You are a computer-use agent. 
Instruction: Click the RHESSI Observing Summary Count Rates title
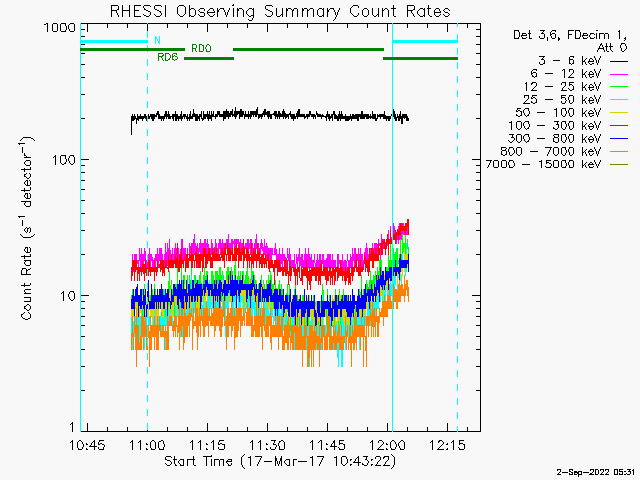tap(280, 11)
